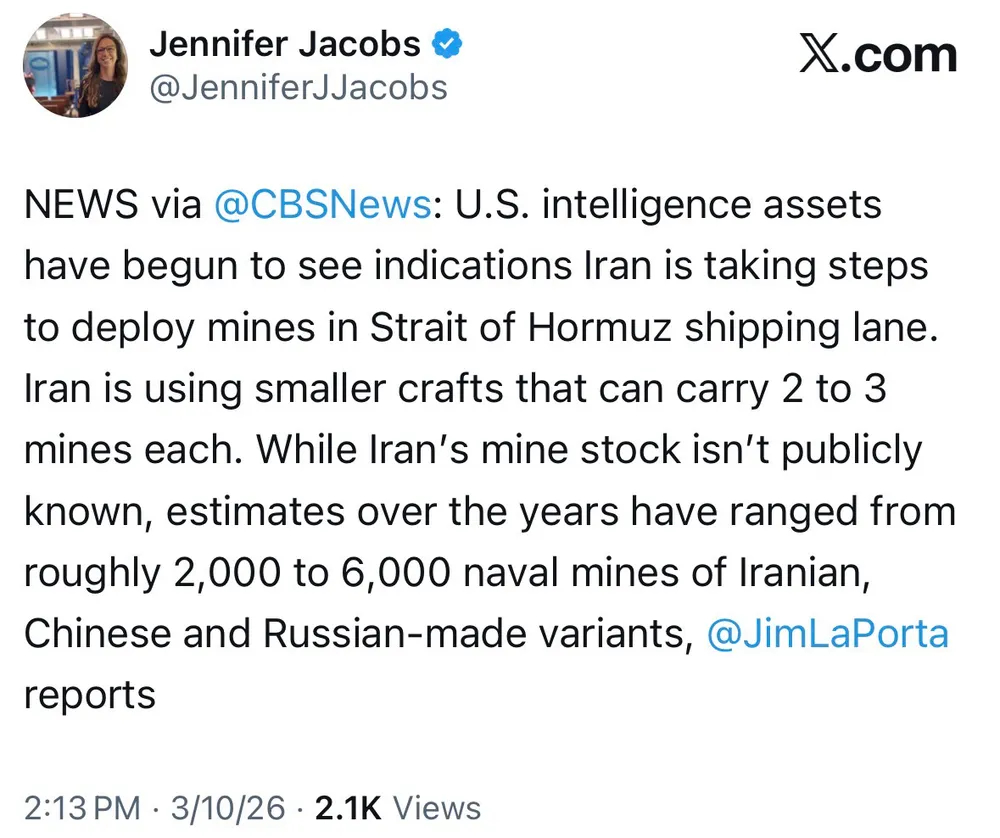Open the @JenniferJJacobs handle
The height and width of the screenshot is (838, 1000).
(298, 88)
